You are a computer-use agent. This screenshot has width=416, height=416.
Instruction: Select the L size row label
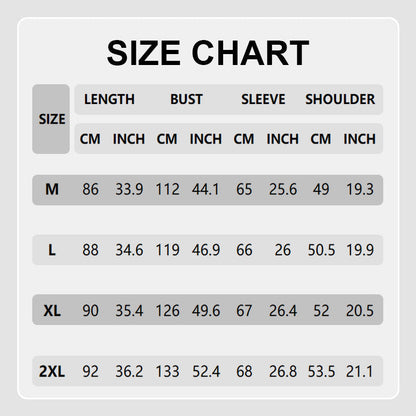point(52,250)
